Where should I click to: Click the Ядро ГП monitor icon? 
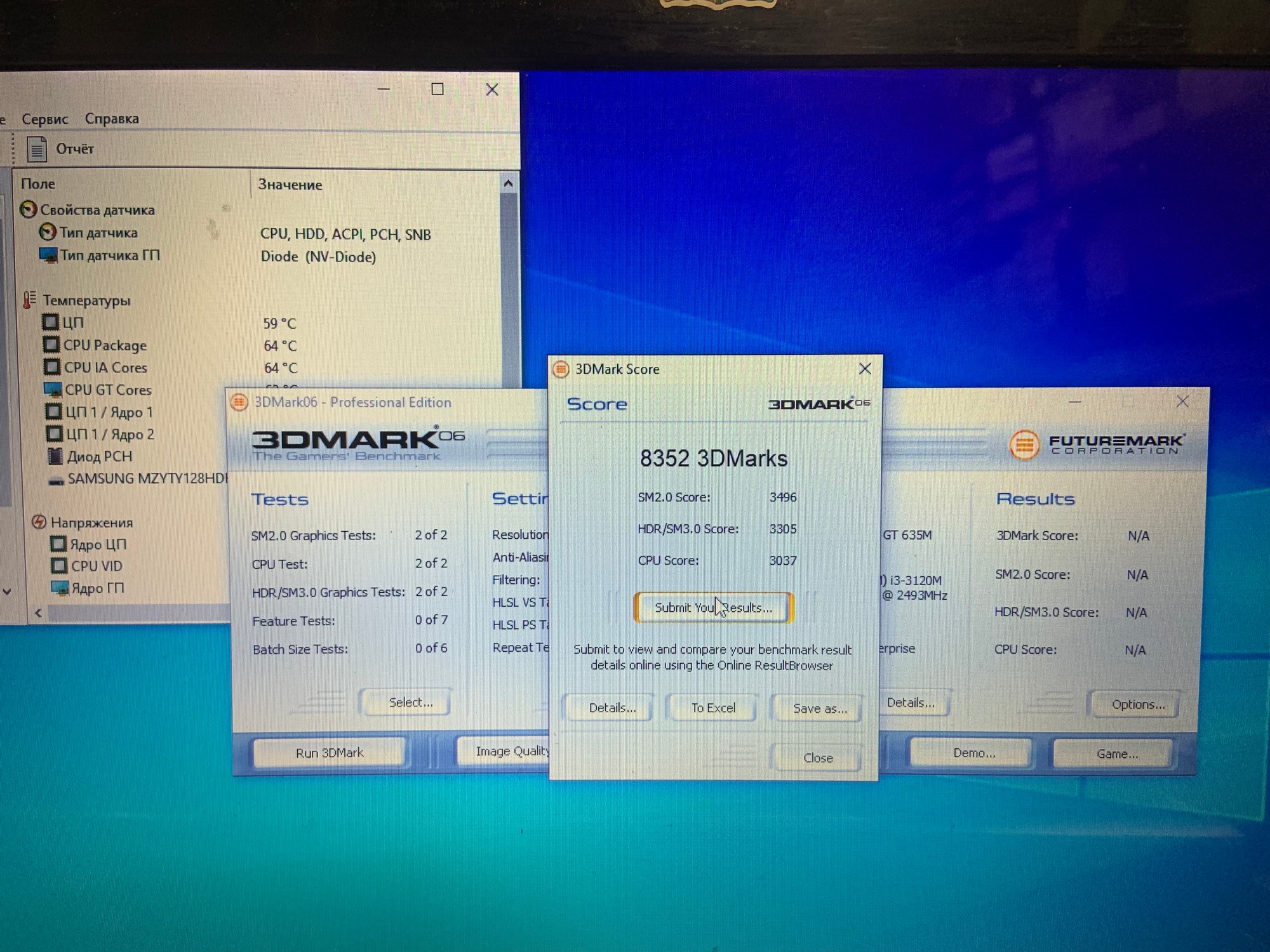pos(60,588)
